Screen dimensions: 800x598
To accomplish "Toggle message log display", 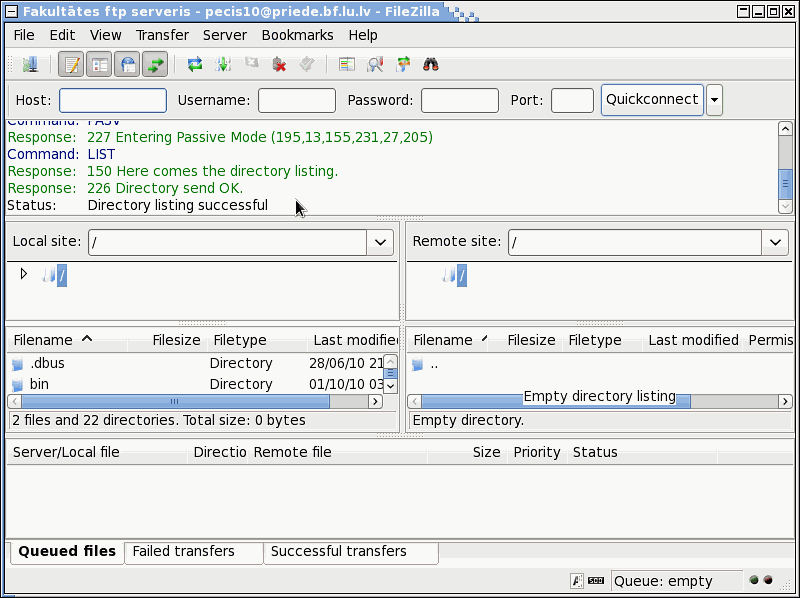I will click(71, 64).
